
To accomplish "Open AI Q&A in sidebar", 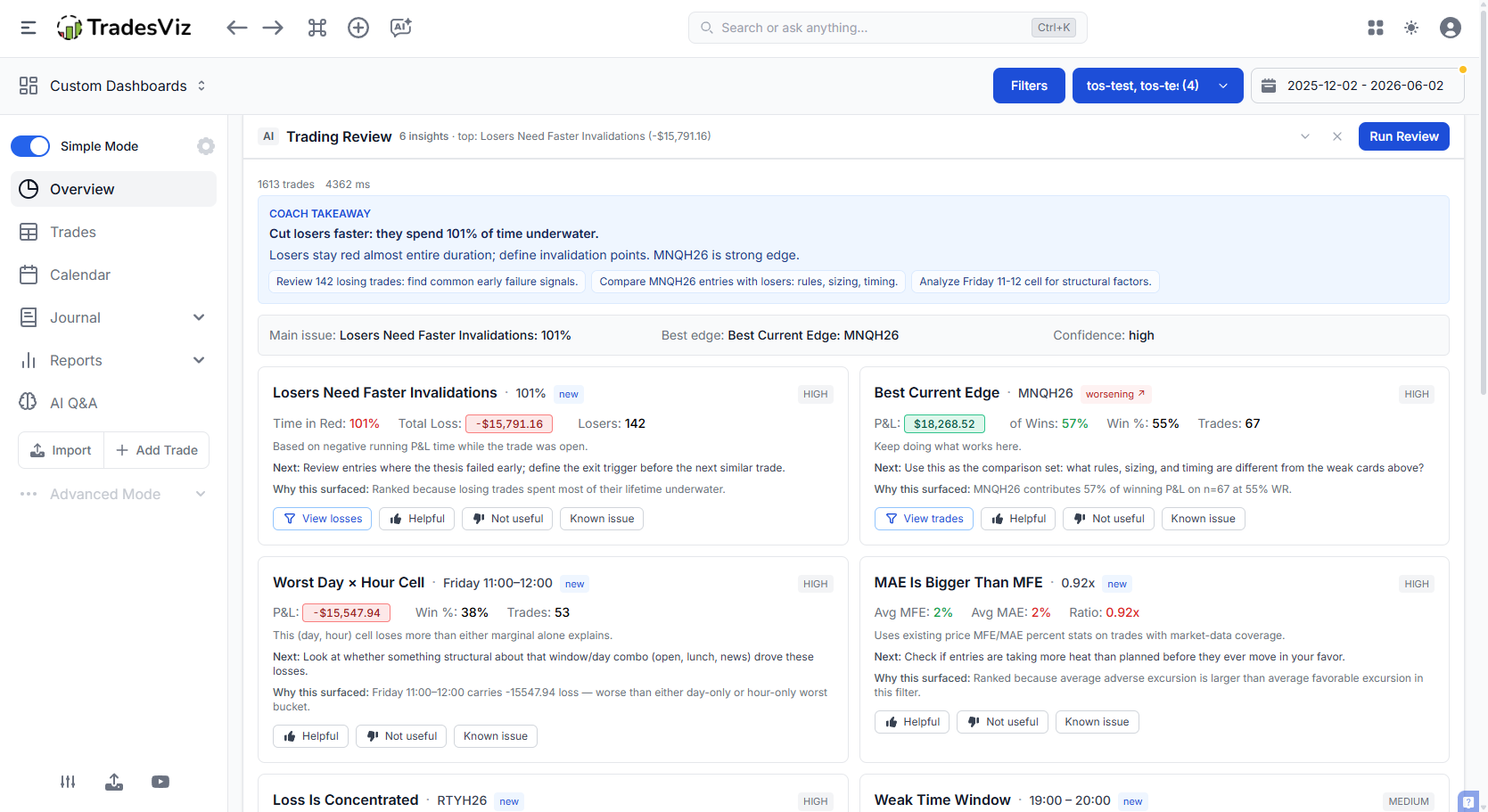I will click(x=113, y=403).
